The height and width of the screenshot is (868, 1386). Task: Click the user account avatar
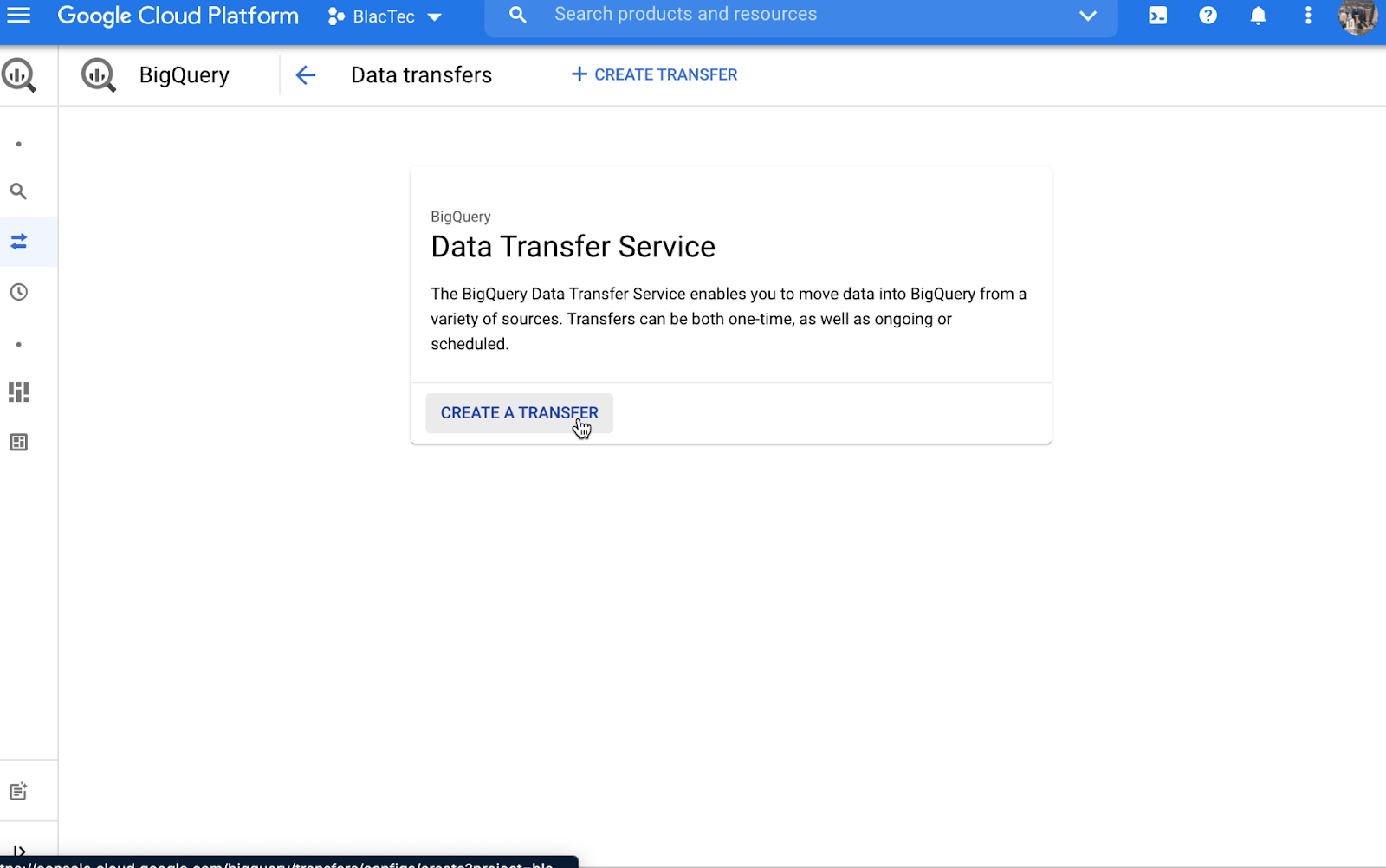coord(1357,16)
